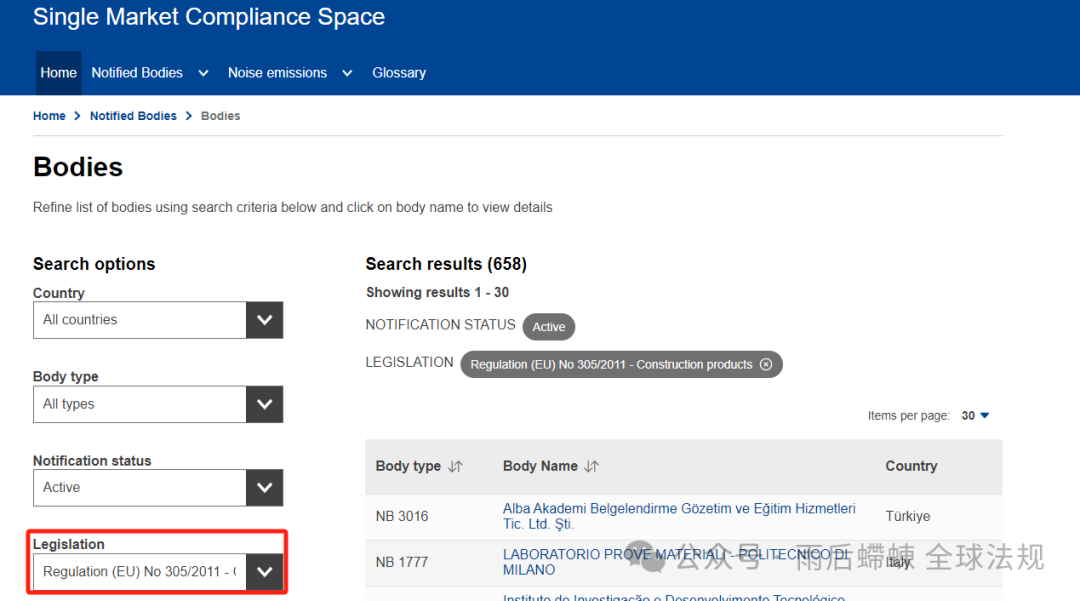Remove the Regulation 305/2011 legislation filter
This screenshot has width=1080, height=601.
766,365
